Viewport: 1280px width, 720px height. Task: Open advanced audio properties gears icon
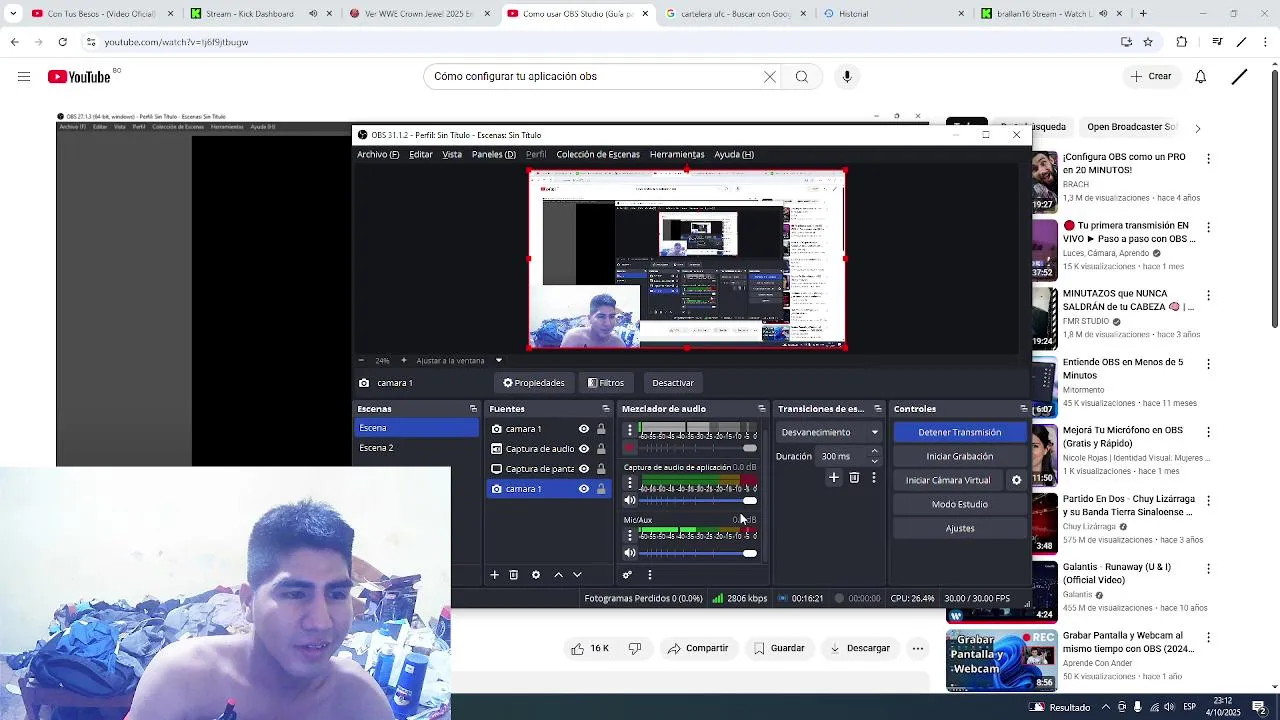[x=627, y=575]
